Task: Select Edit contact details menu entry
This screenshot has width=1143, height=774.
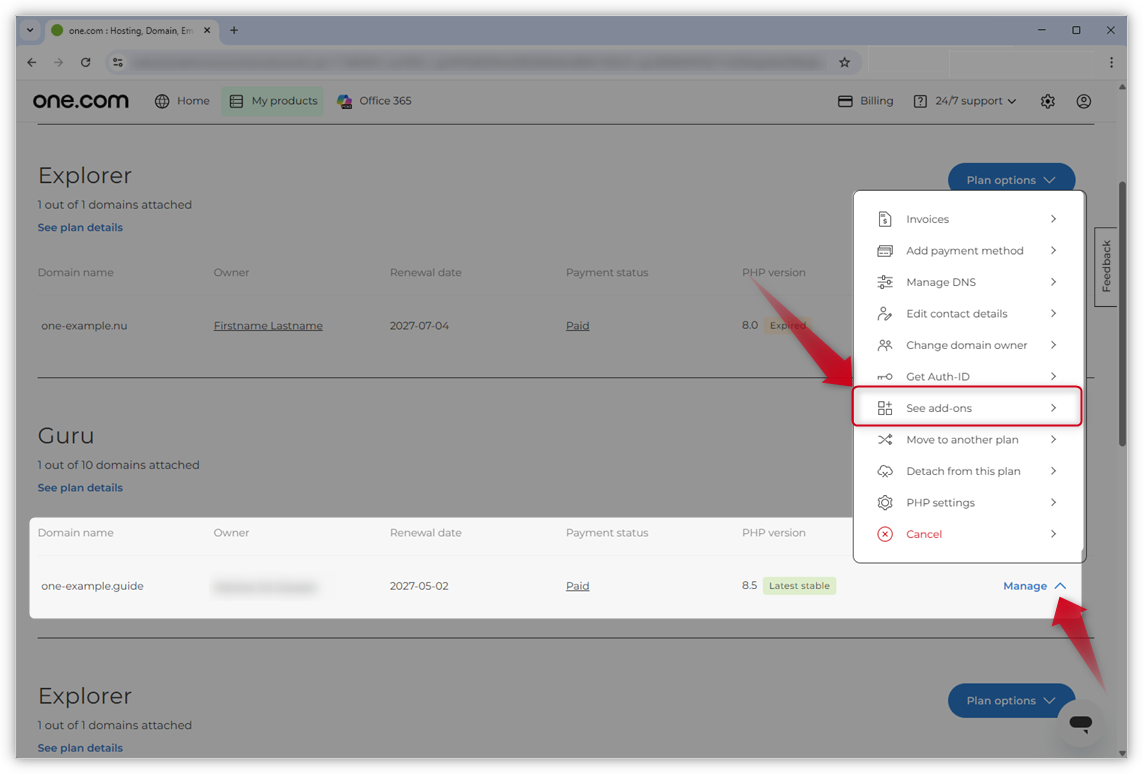Action: point(967,313)
